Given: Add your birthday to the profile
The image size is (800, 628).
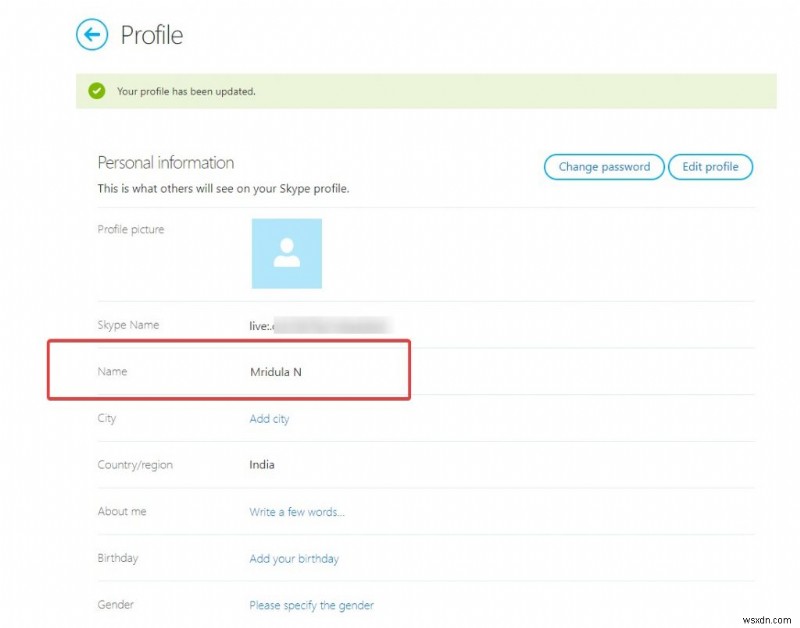Looking at the screenshot, I should coord(295,559).
